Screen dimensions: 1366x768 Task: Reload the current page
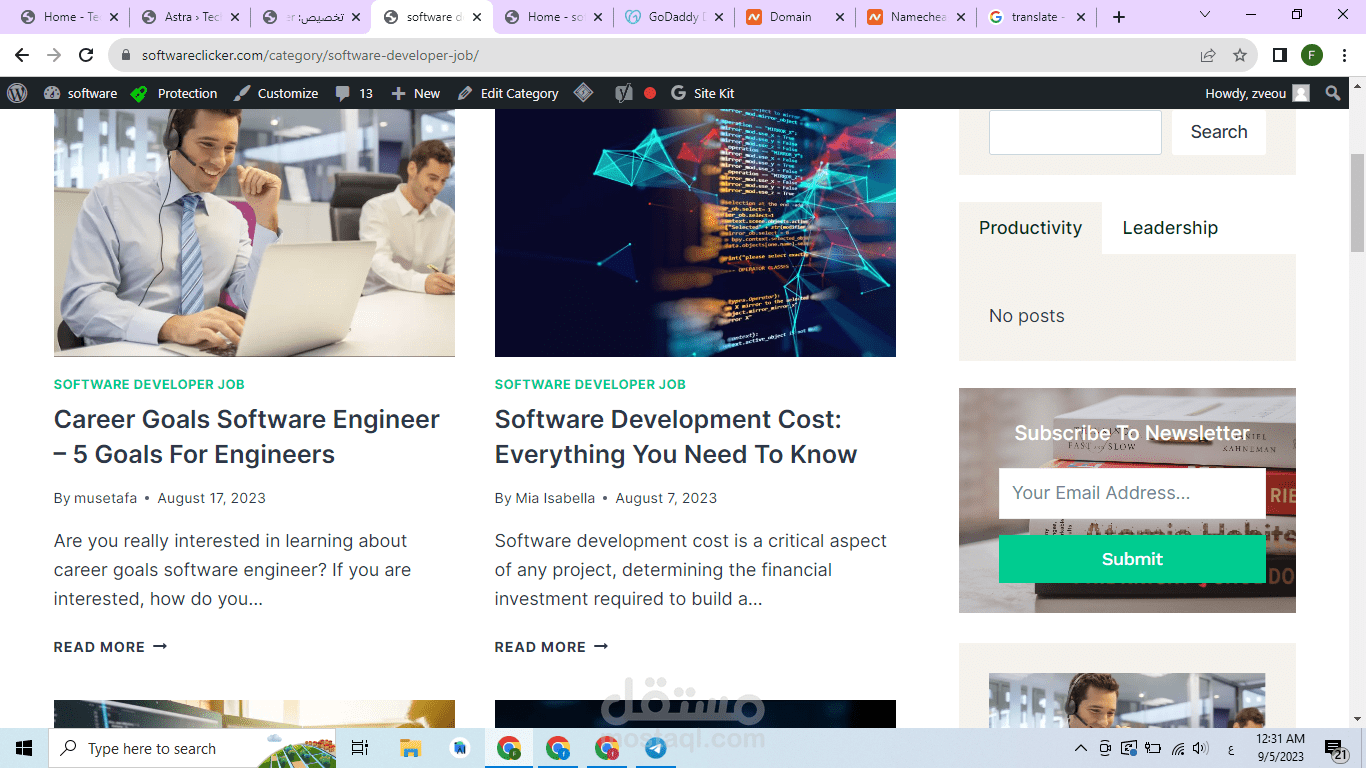(86, 55)
